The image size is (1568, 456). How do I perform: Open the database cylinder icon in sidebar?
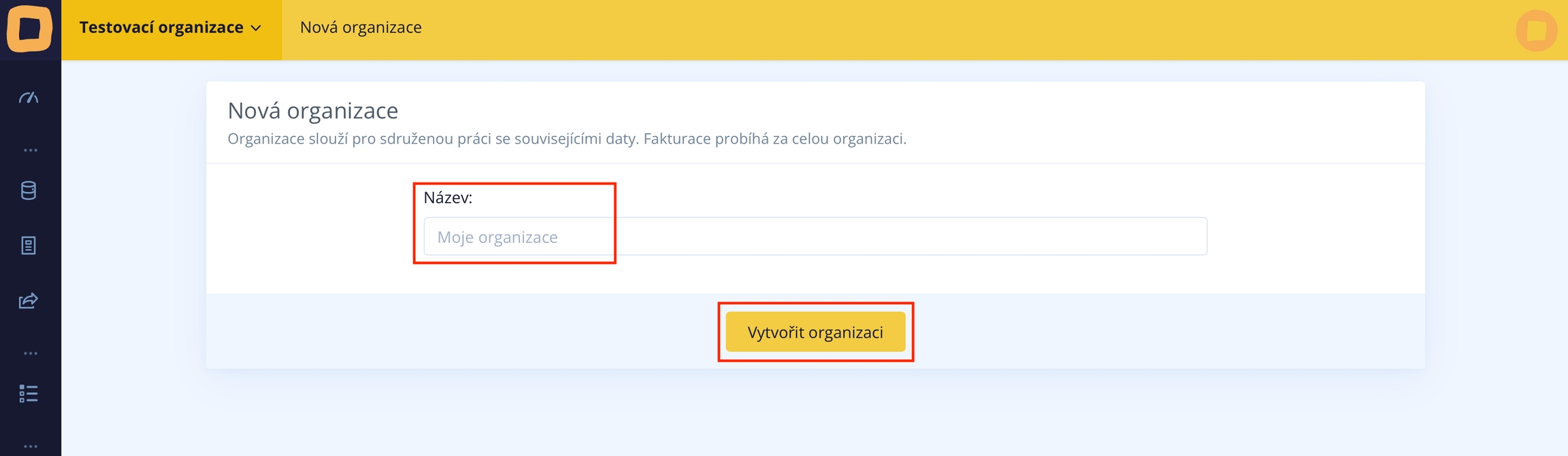(29, 191)
